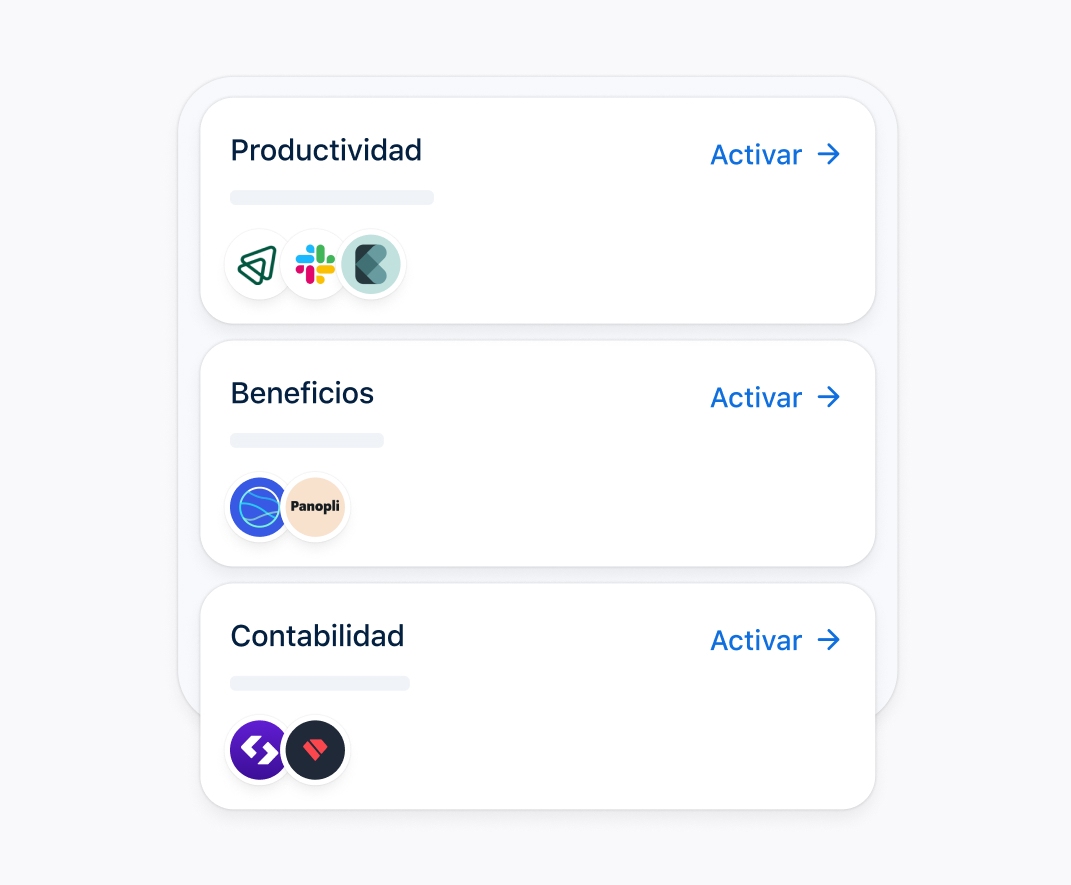Click empty space right of Contabilidad icons
The height and width of the screenshot is (885, 1071).
(601, 750)
